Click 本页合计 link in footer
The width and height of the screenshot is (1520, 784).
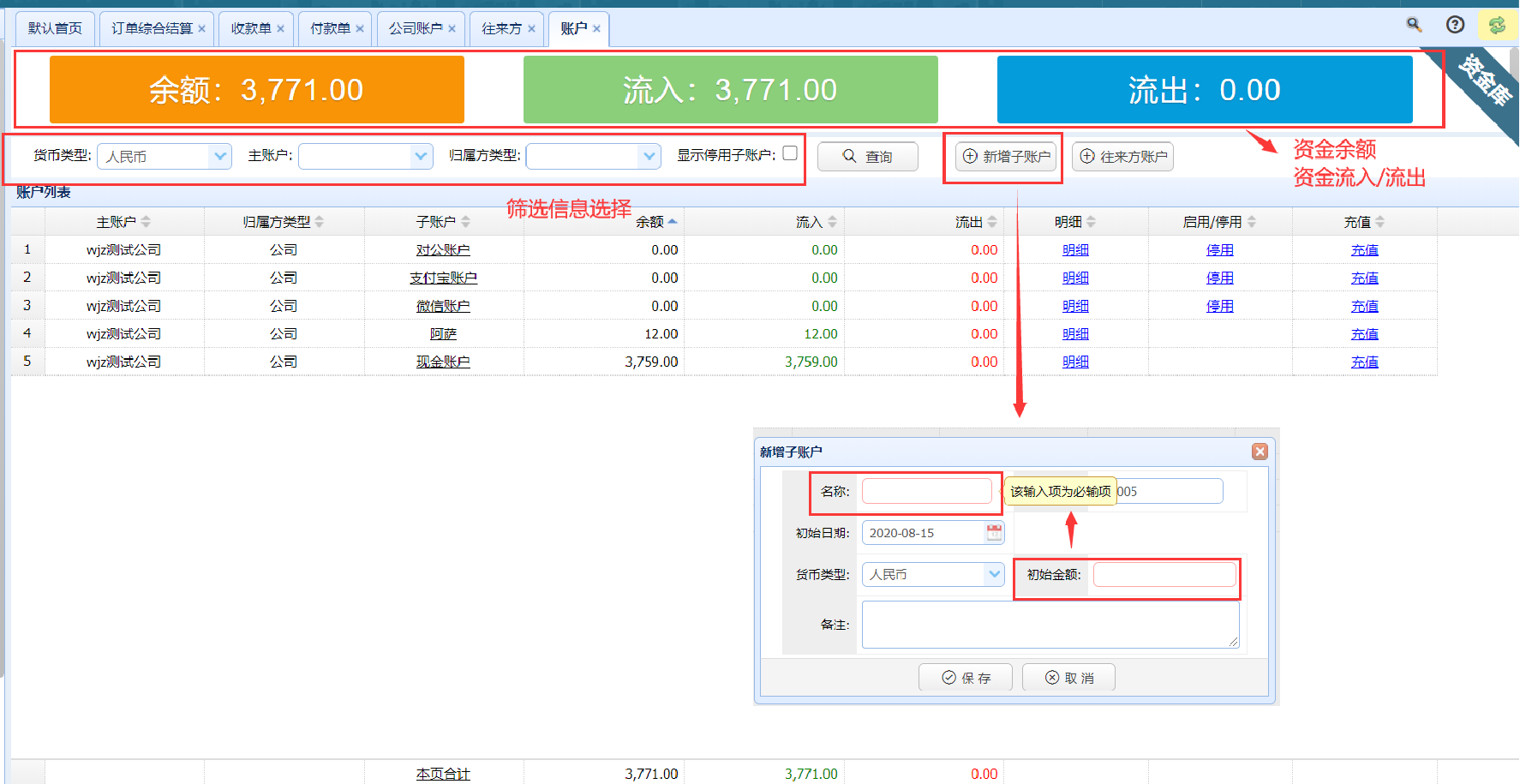pos(443,774)
